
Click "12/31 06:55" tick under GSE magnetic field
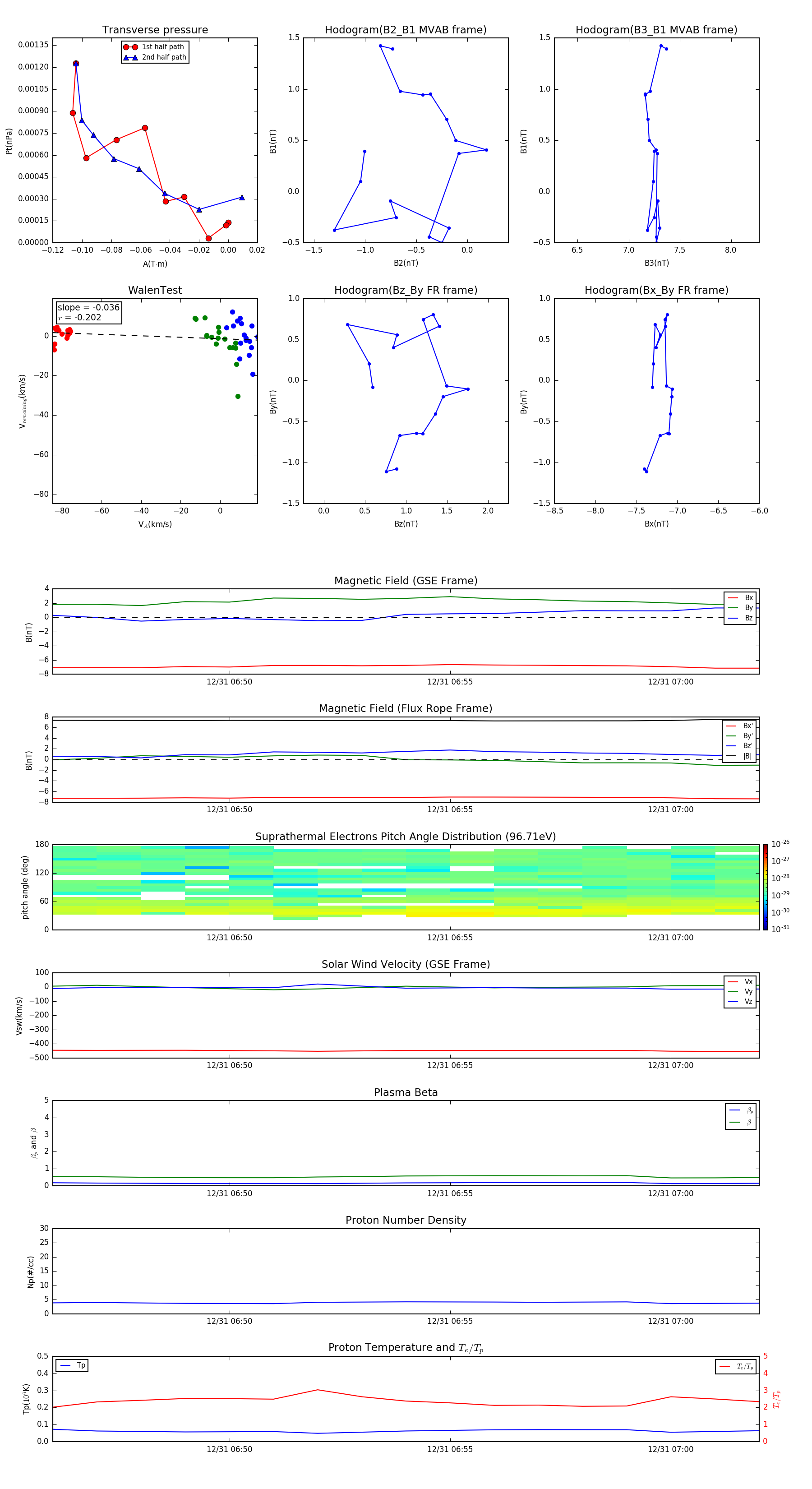[x=450, y=682]
